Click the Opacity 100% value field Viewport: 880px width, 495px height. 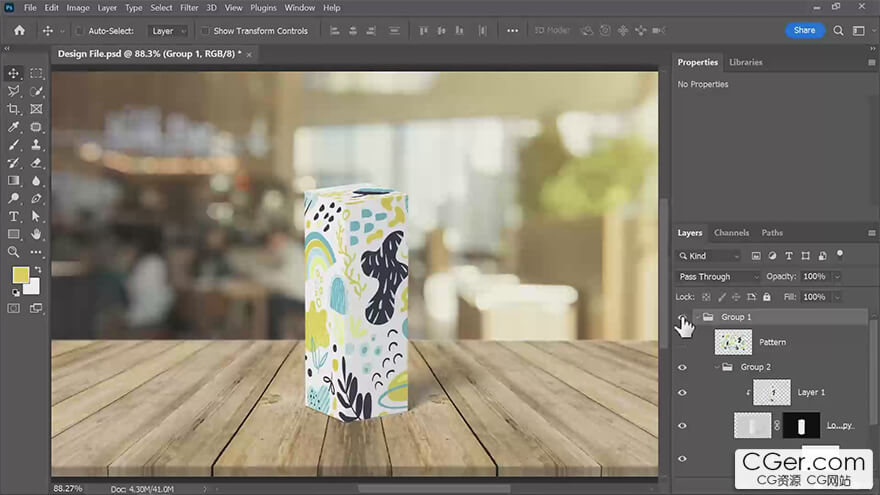click(x=815, y=277)
